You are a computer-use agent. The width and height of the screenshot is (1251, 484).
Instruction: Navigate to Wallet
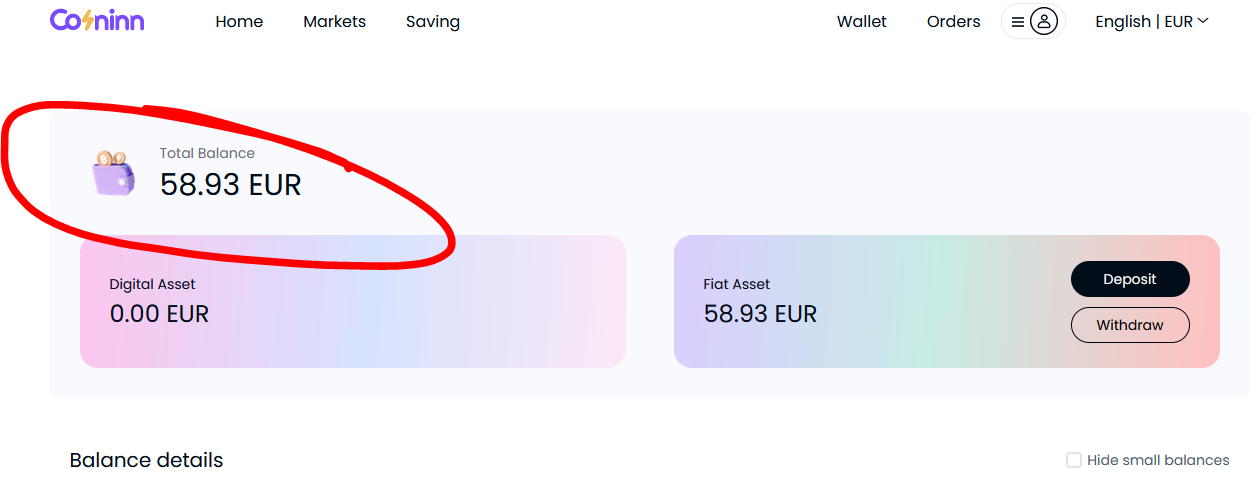pos(862,21)
